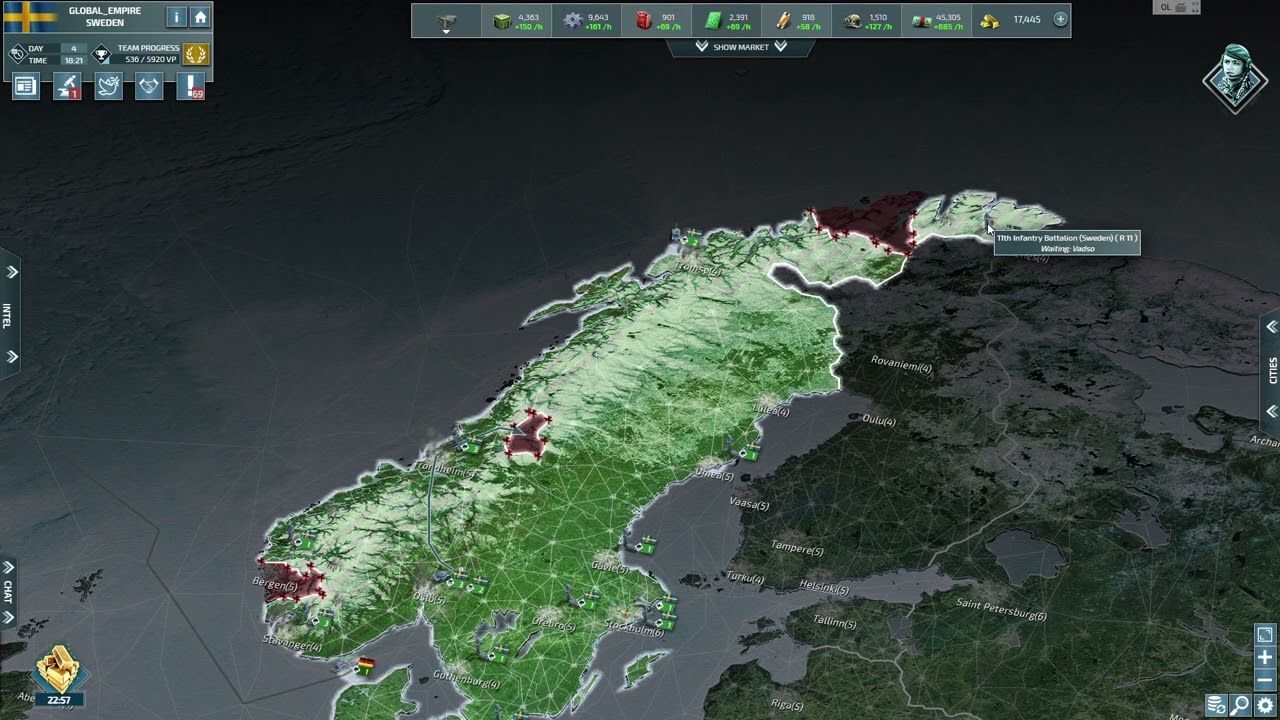Select the Bergen(5) city label

(x=276, y=584)
